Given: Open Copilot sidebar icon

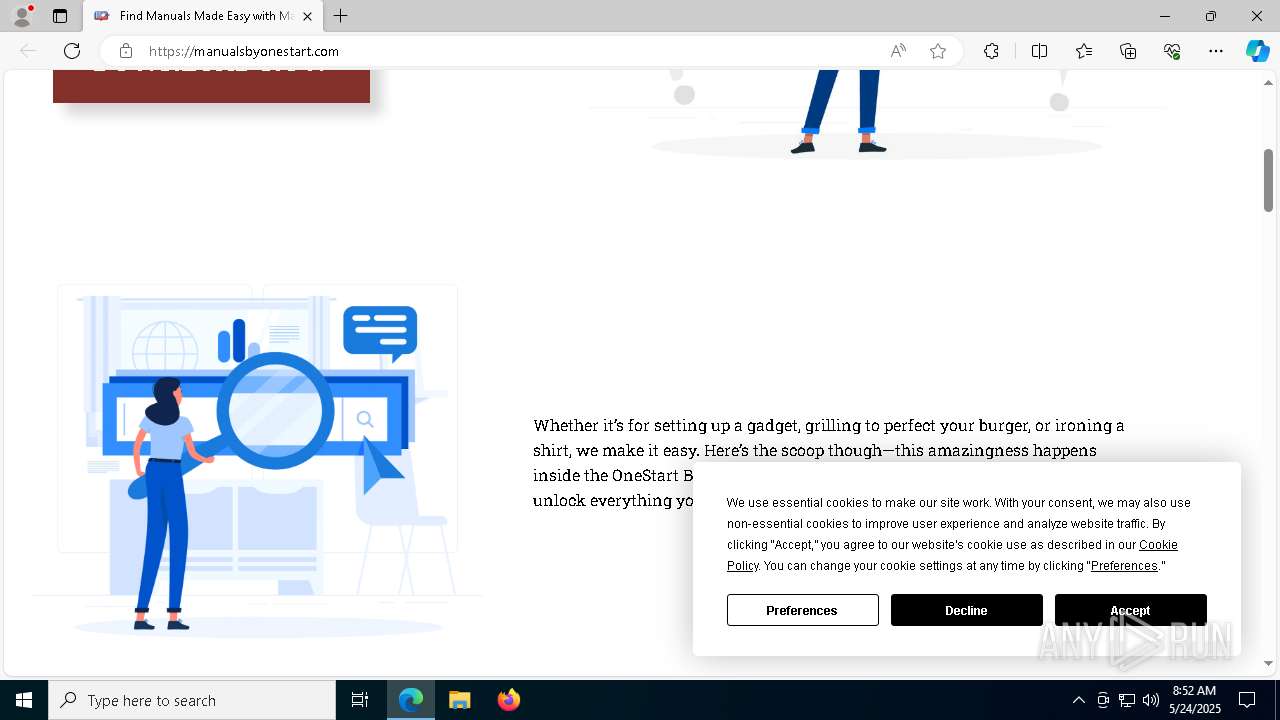Looking at the screenshot, I should coord(1257,51).
